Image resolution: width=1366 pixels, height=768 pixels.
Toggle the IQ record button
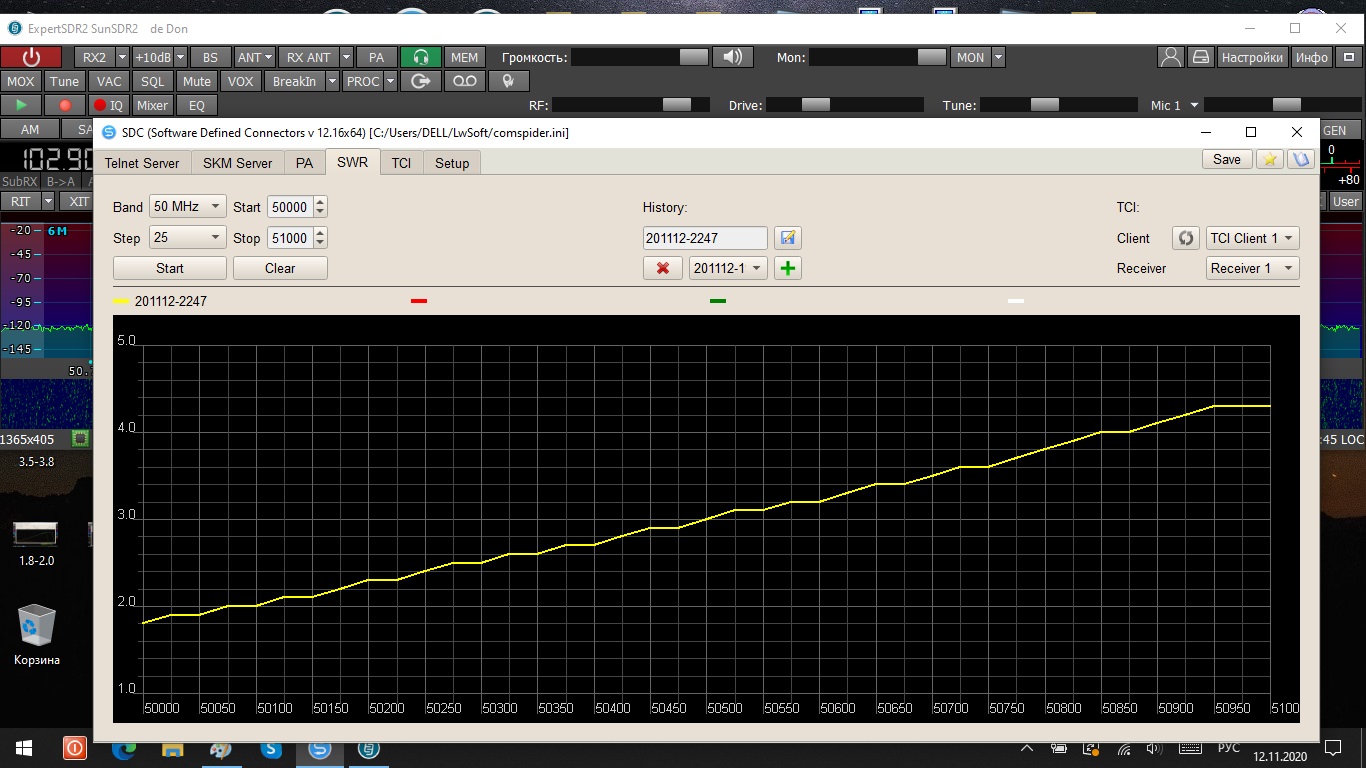[x=108, y=105]
